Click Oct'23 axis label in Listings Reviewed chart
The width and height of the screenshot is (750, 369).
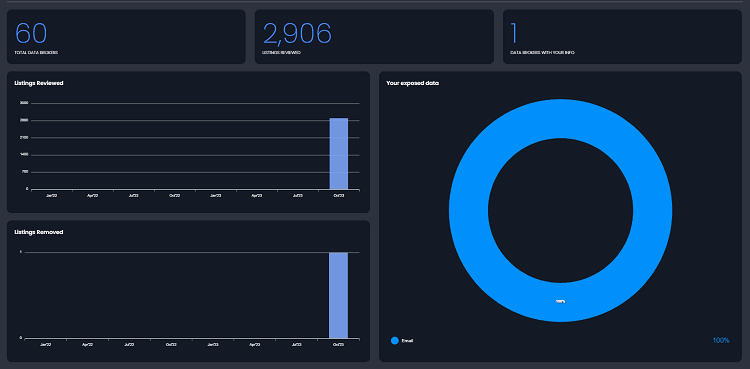tap(338, 196)
